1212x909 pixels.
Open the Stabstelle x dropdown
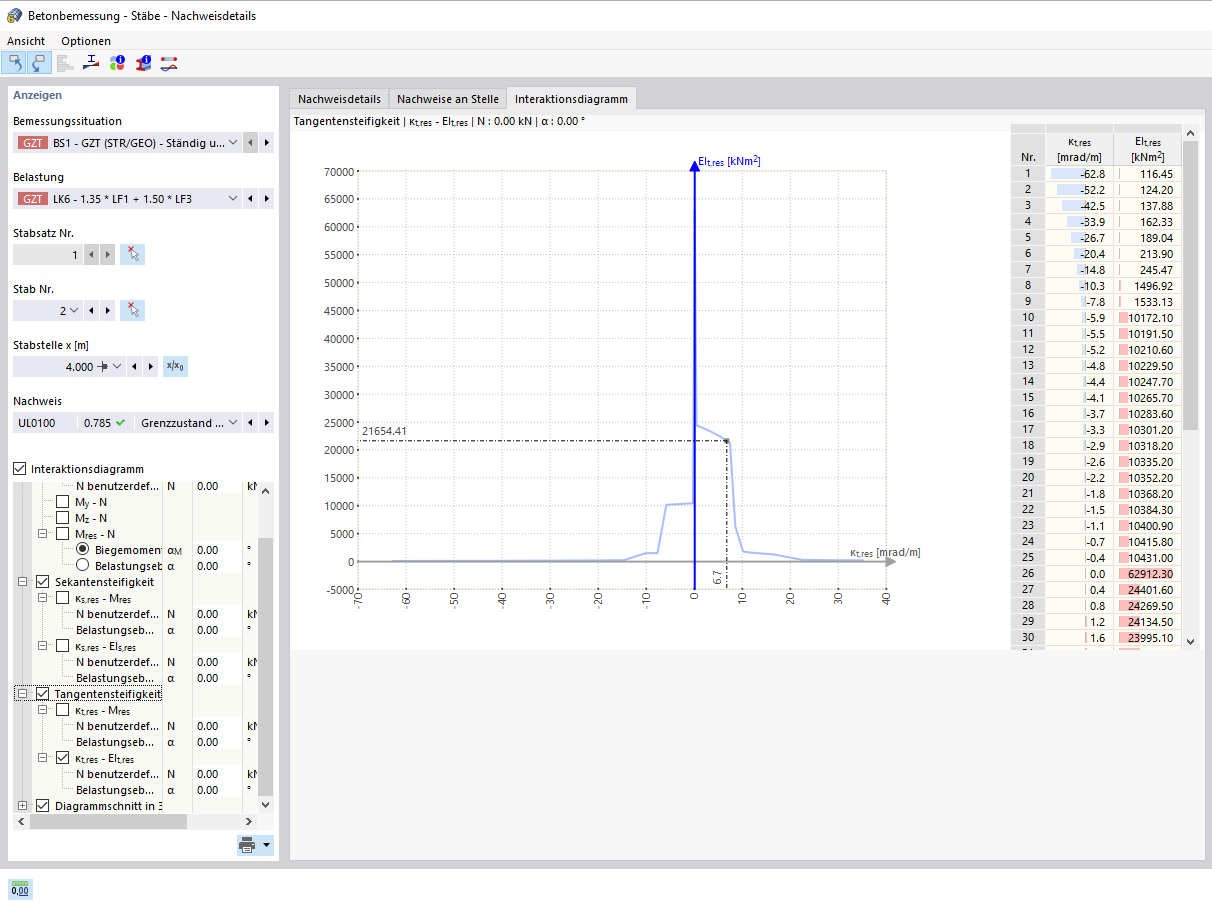[x=119, y=367]
